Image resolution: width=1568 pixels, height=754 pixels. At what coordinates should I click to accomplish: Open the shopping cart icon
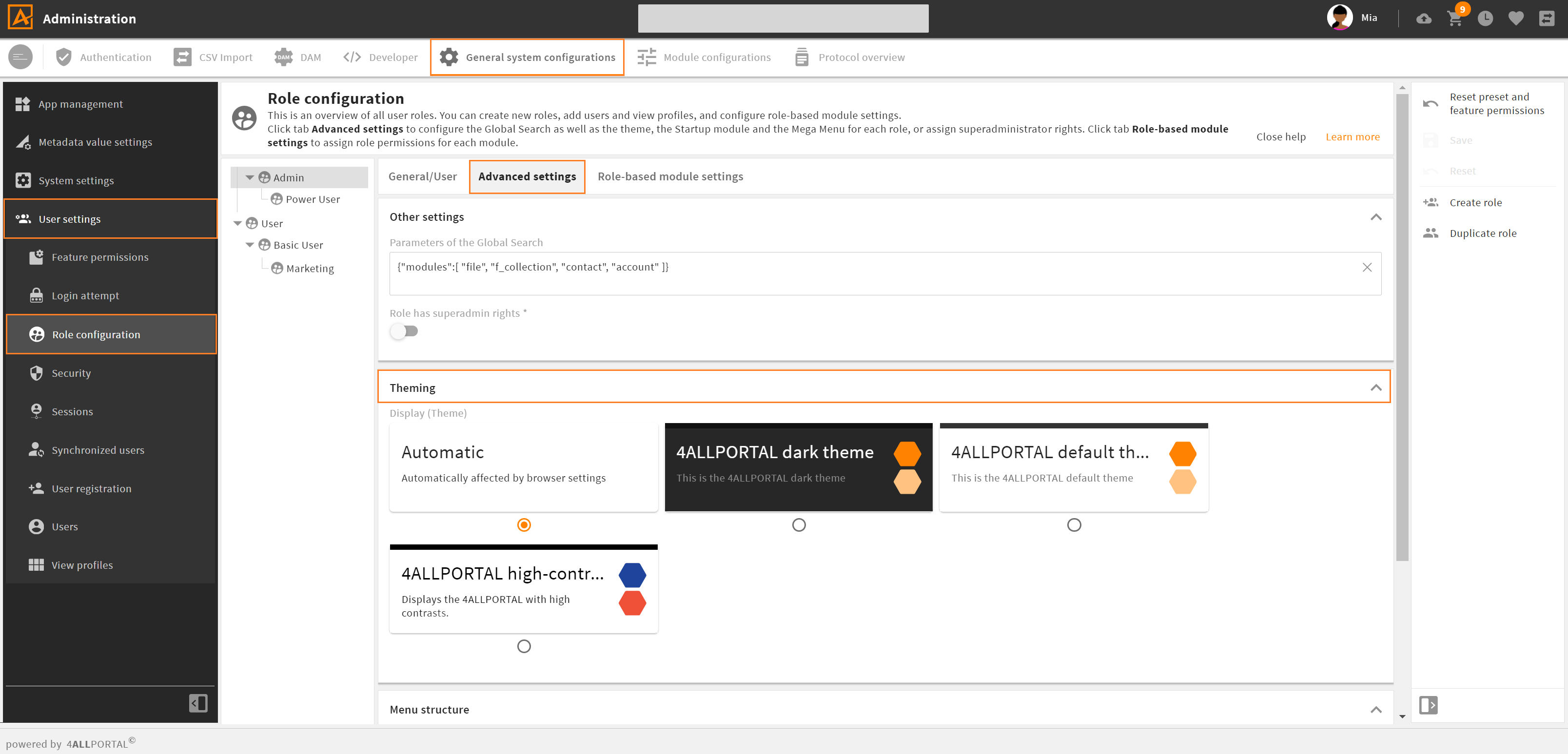[x=1455, y=19]
